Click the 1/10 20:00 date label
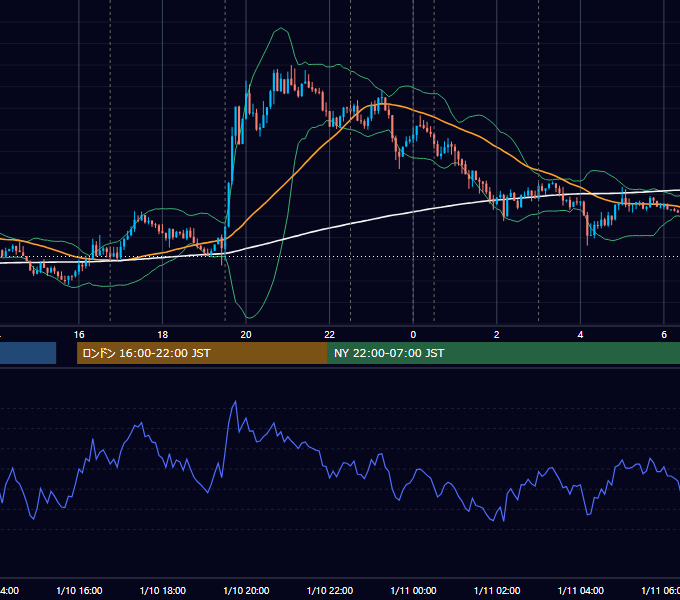 (x=246, y=590)
